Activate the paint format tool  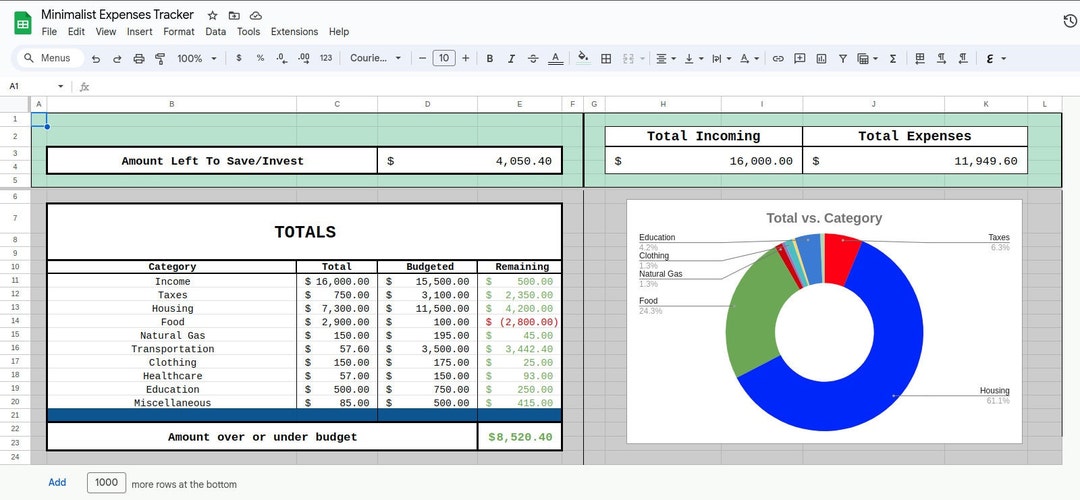point(160,59)
